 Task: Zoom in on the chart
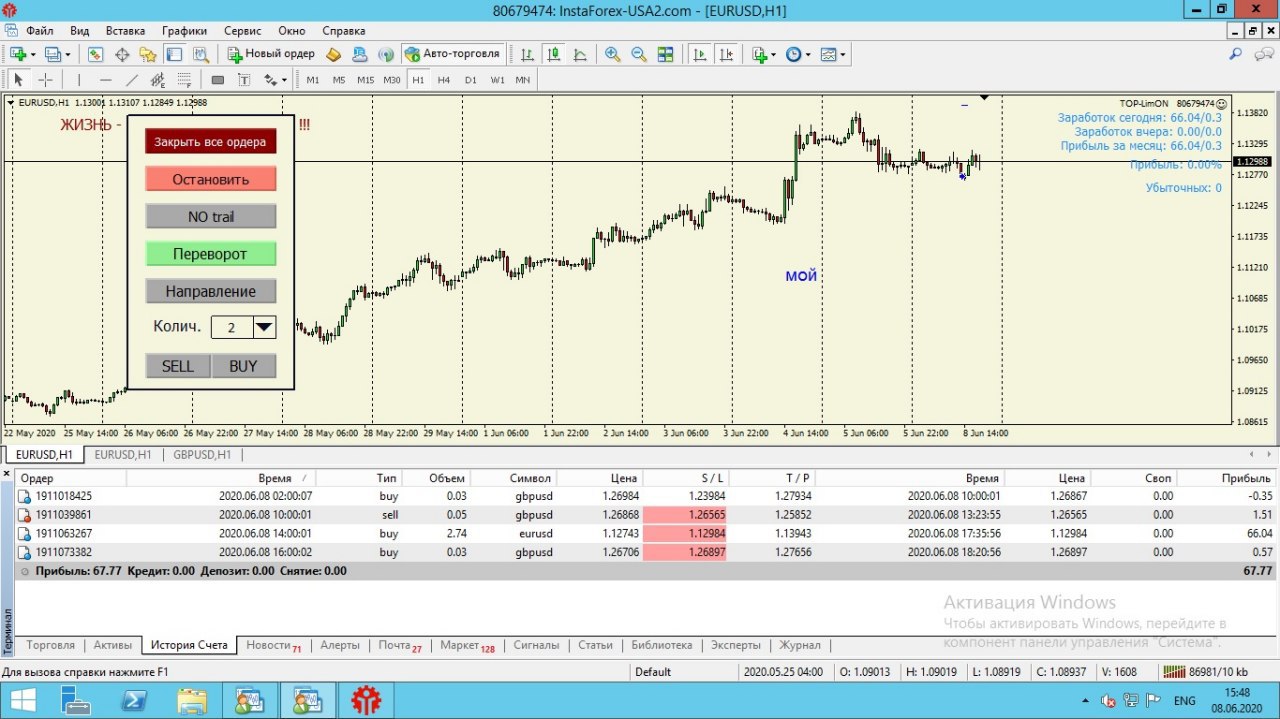click(x=612, y=54)
